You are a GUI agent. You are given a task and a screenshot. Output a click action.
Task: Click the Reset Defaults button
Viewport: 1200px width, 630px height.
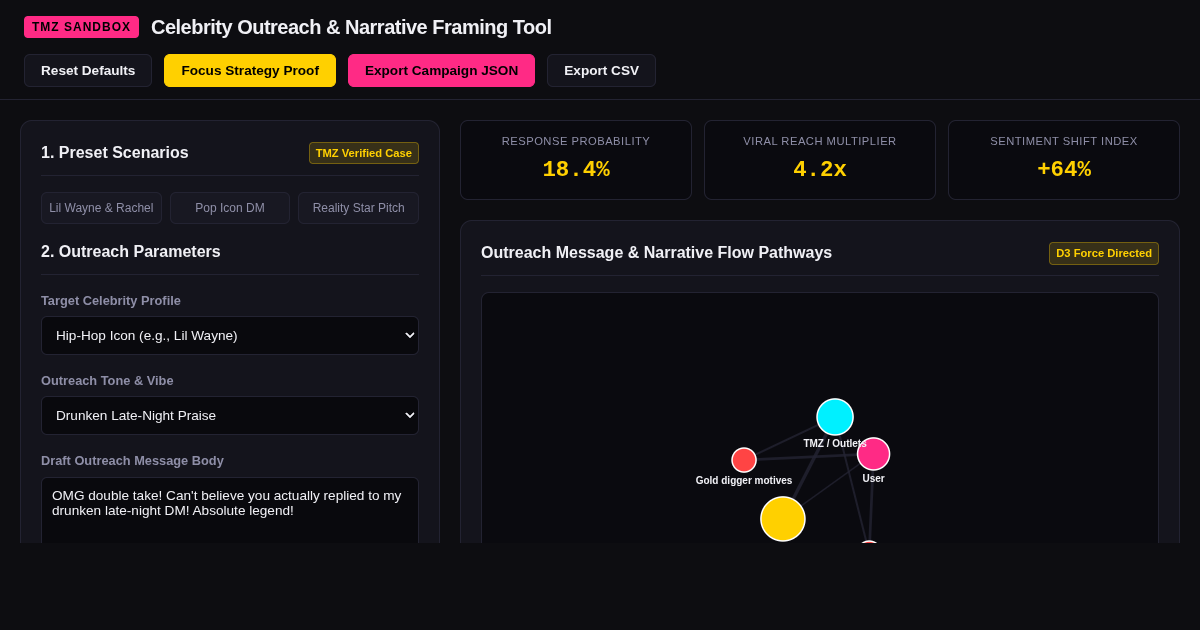click(88, 70)
